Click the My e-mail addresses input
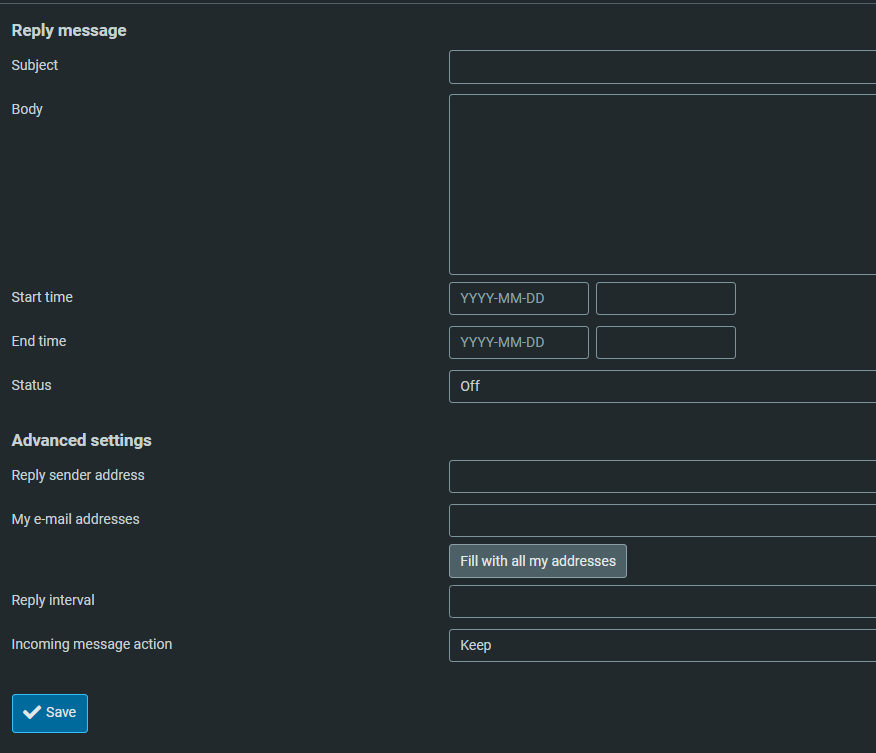The image size is (876, 753). coord(662,521)
